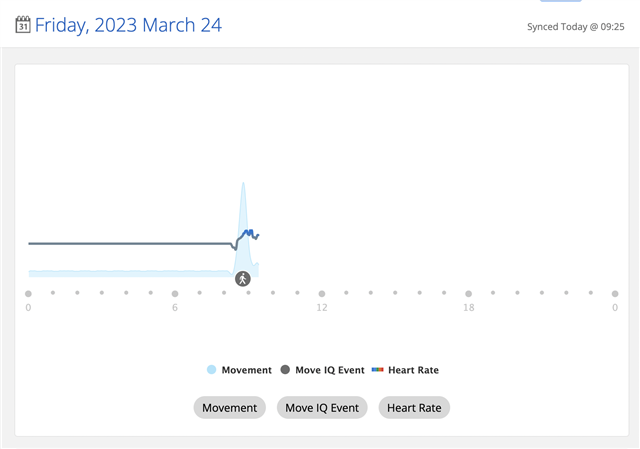Click the Synced Today @ 09:25 status text
Screen dimensions: 640x449
coord(575,27)
